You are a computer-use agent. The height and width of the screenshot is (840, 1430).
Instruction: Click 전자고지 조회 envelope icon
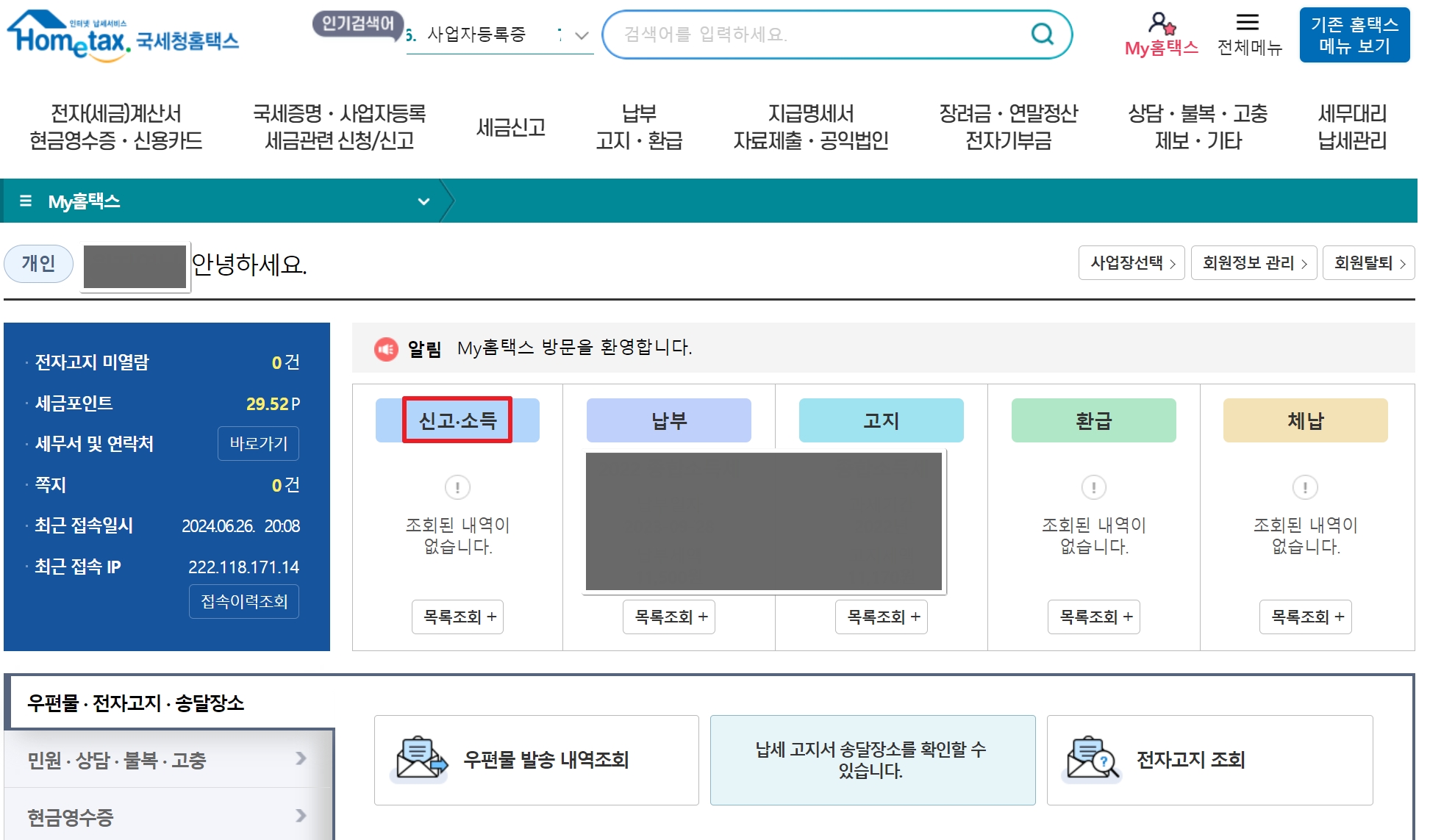[x=1093, y=758]
